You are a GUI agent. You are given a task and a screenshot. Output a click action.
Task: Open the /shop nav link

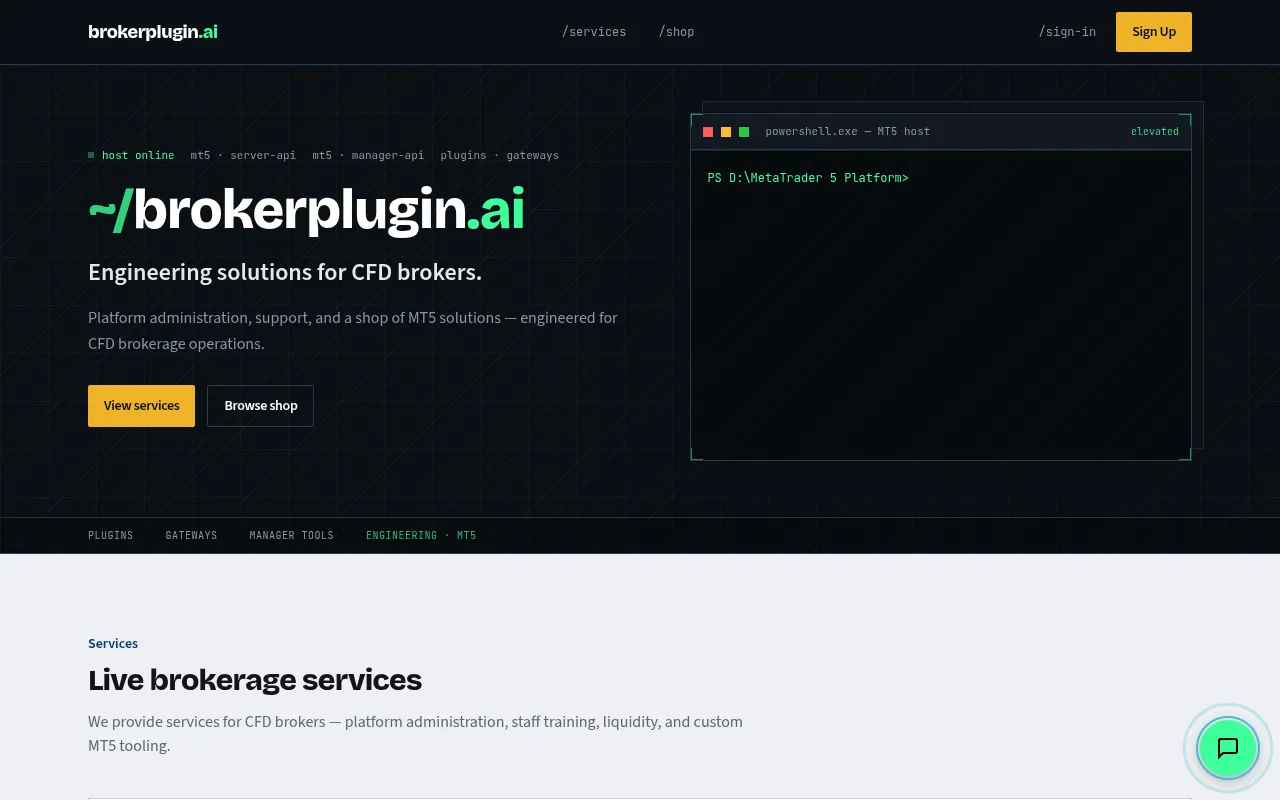676,32
